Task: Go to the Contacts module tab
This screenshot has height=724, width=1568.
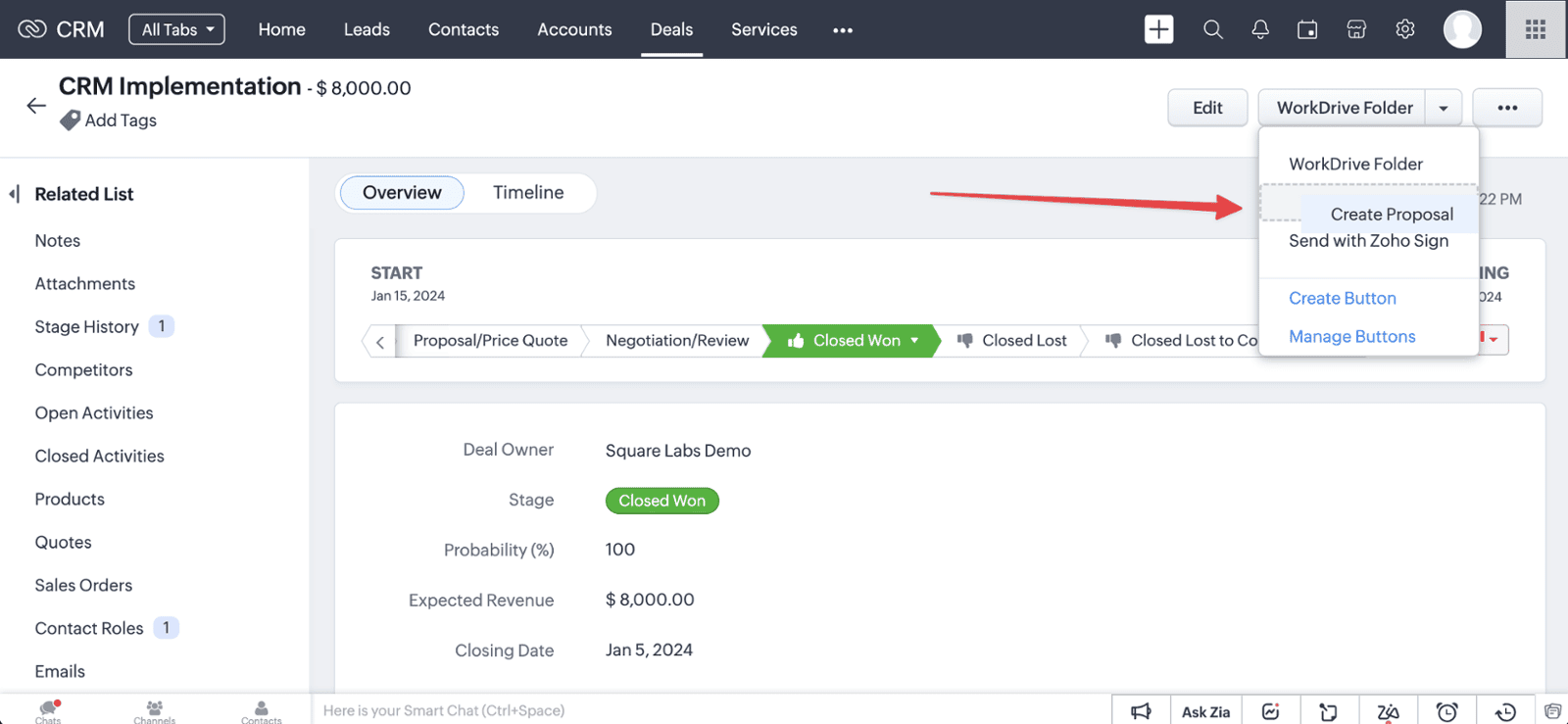Action: coord(464,29)
